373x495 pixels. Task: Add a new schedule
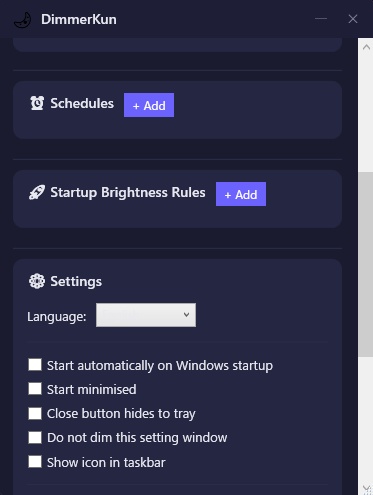pos(149,105)
